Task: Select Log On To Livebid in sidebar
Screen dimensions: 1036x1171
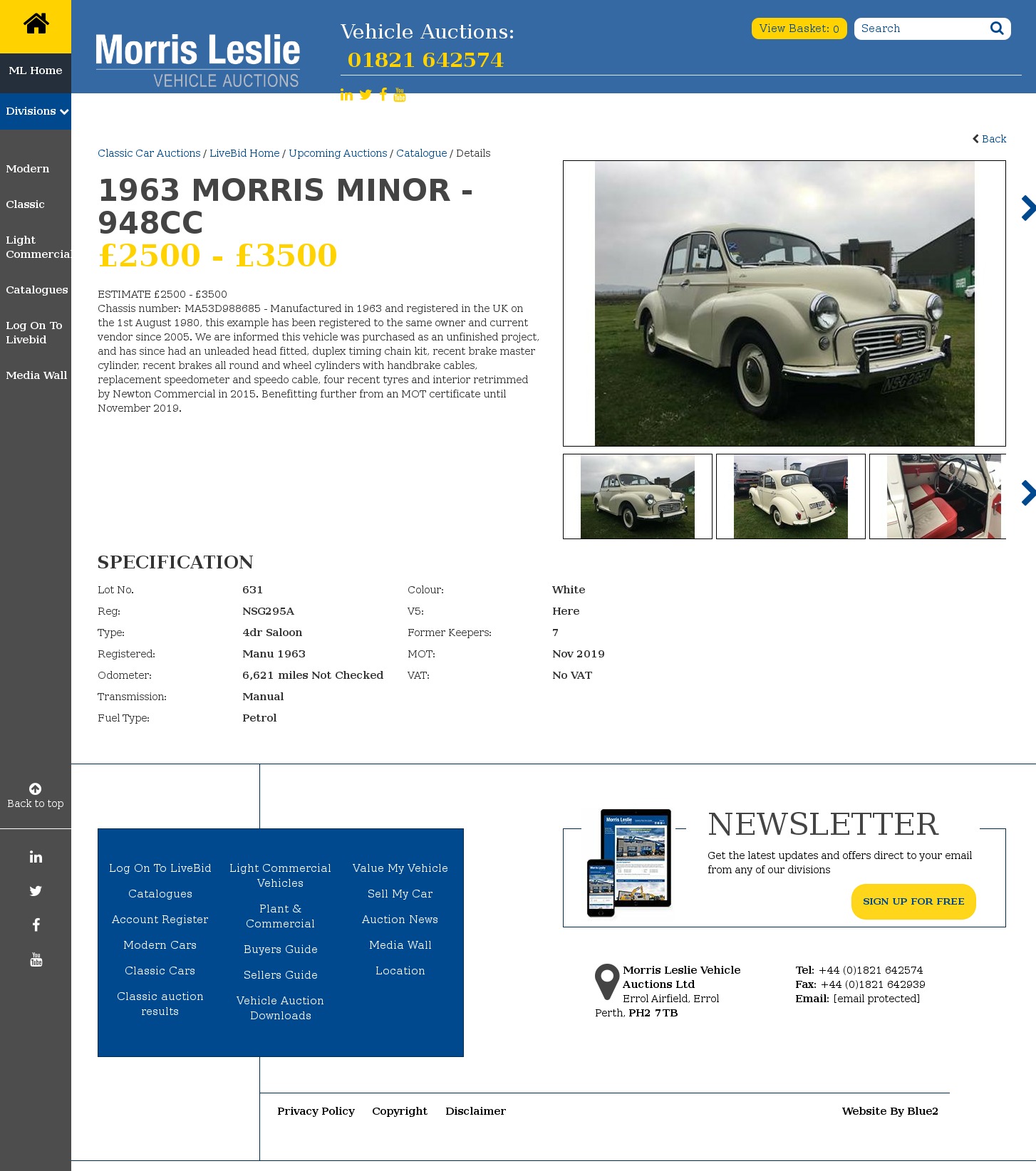Action: (34, 333)
